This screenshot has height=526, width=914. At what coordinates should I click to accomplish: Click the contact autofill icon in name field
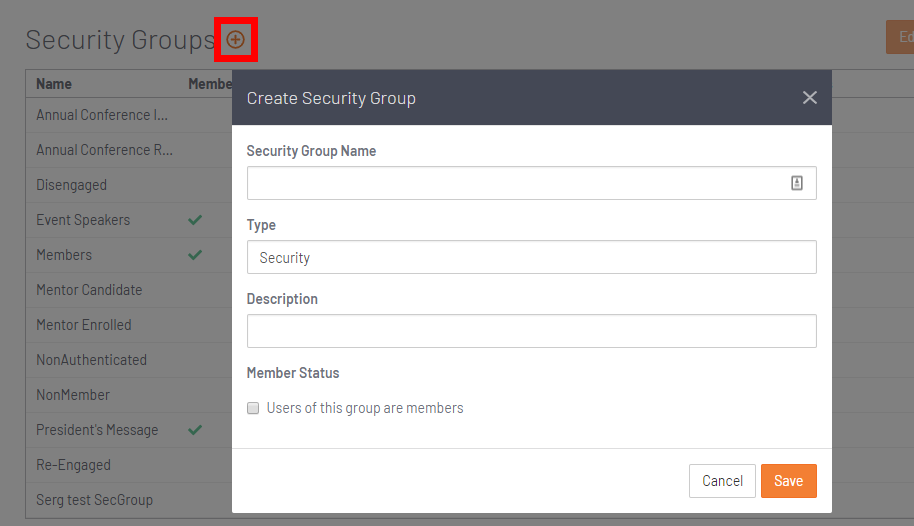tap(797, 183)
